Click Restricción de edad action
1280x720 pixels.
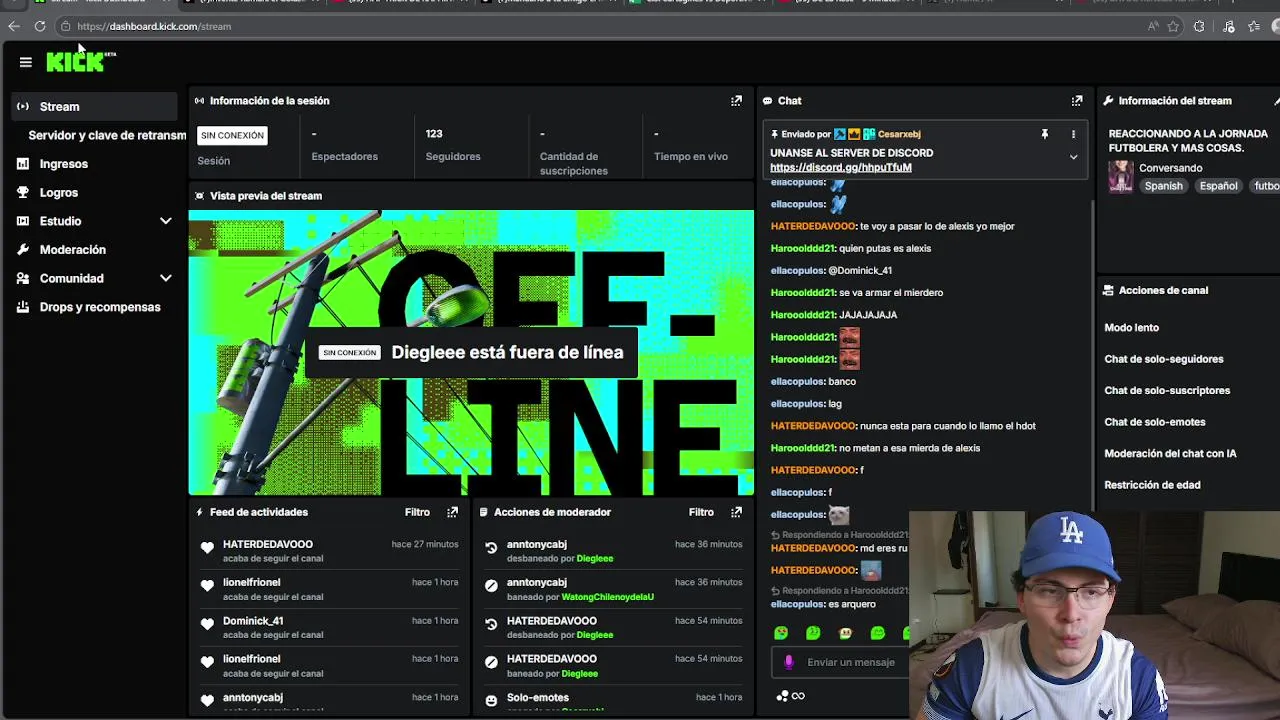[1152, 485]
